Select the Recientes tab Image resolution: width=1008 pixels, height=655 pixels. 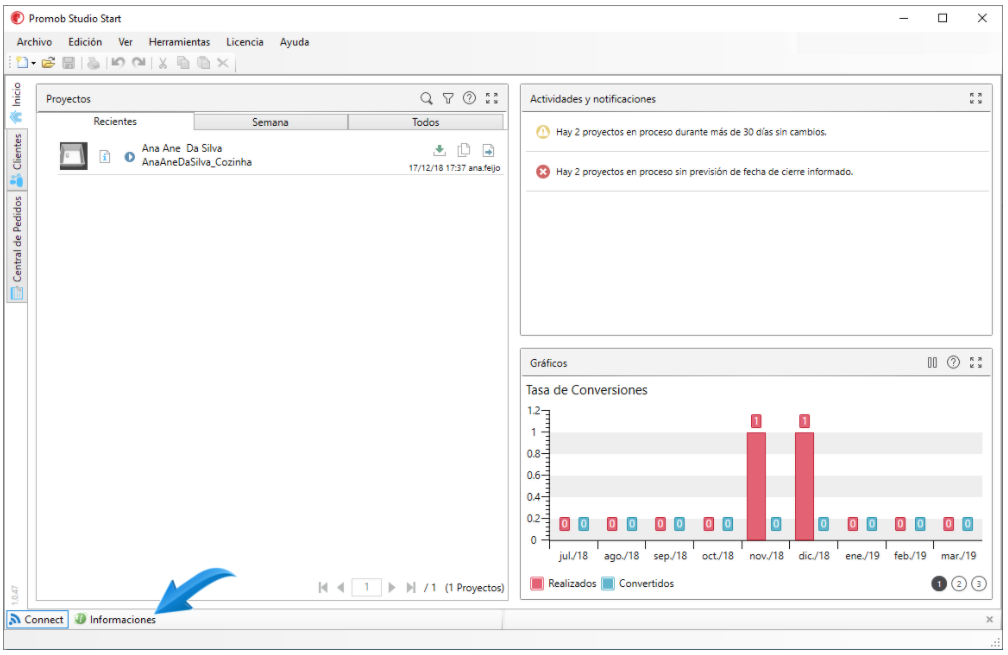[115, 121]
